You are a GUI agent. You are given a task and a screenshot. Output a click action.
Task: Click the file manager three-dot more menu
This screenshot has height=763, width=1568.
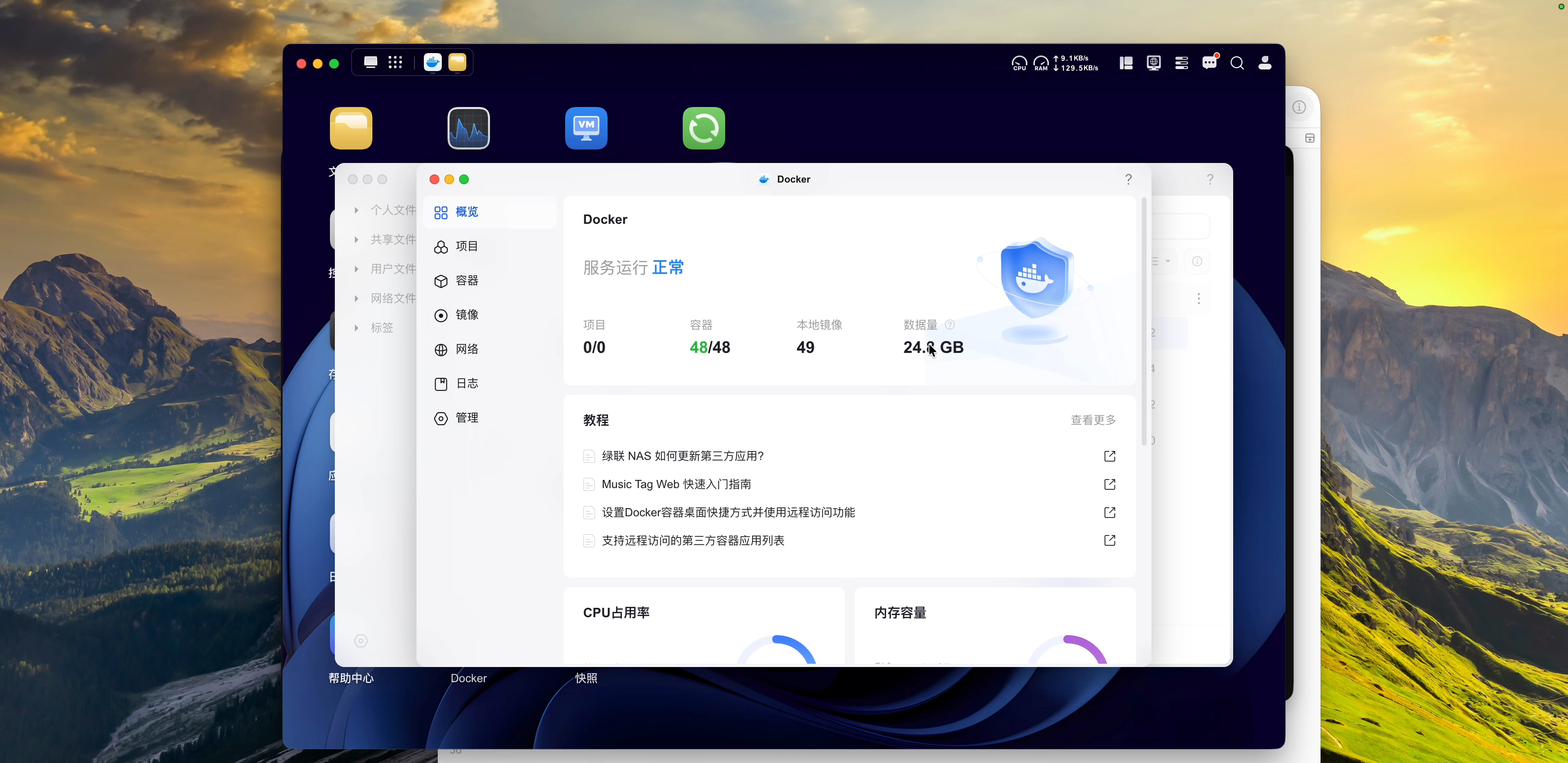[1198, 299]
